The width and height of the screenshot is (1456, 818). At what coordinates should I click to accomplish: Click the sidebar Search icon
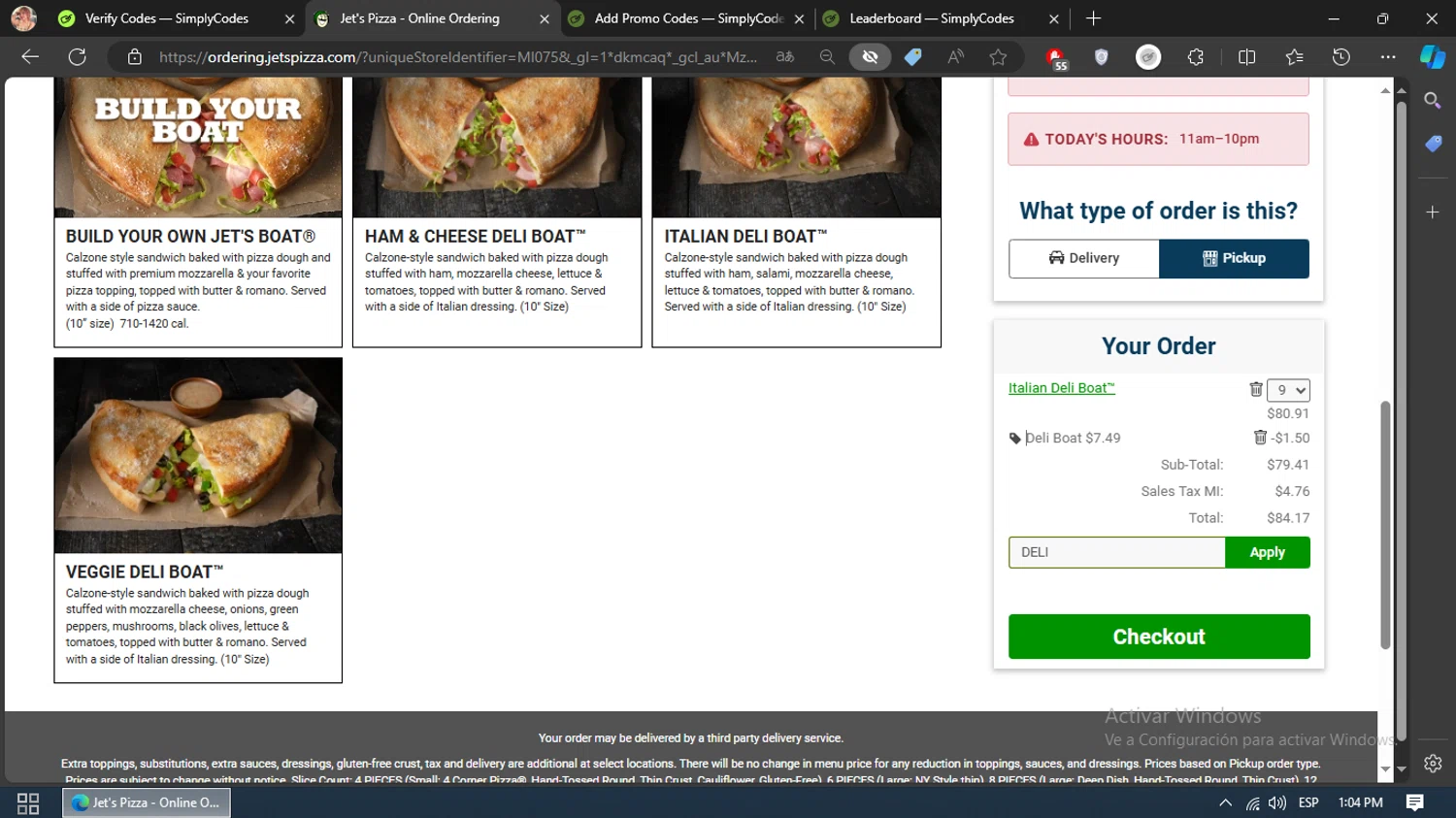click(x=1433, y=101)
